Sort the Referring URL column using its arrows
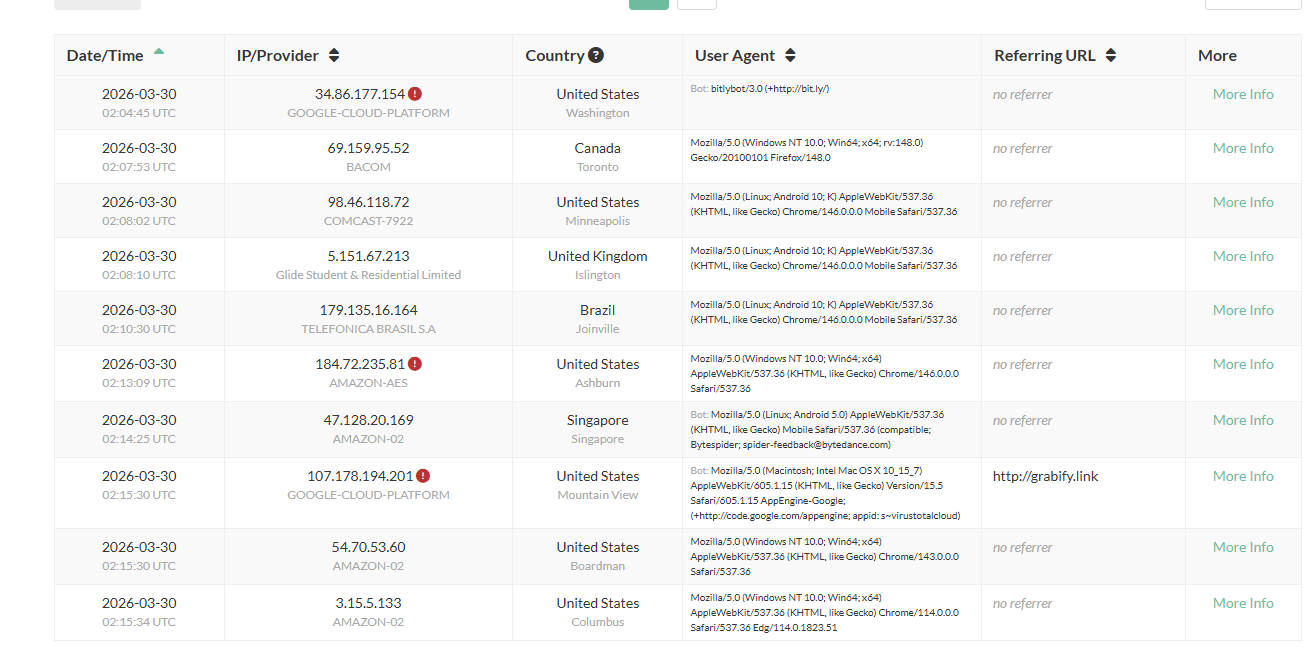The height and width of the screenshot is (650, 1305). [1111, 56]
